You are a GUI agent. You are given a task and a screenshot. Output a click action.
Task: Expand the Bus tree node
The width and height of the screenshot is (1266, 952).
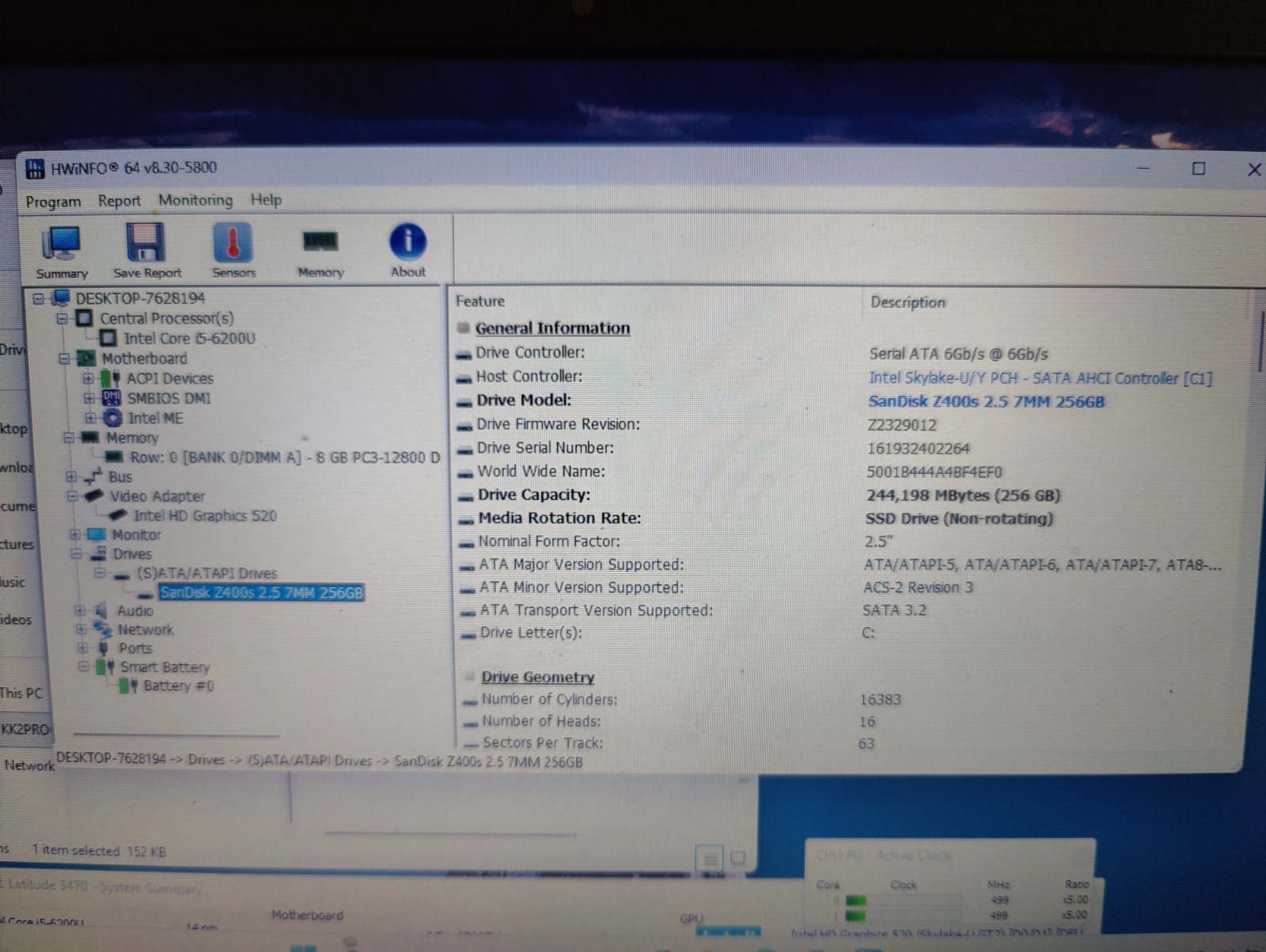(x=71, y=476)
